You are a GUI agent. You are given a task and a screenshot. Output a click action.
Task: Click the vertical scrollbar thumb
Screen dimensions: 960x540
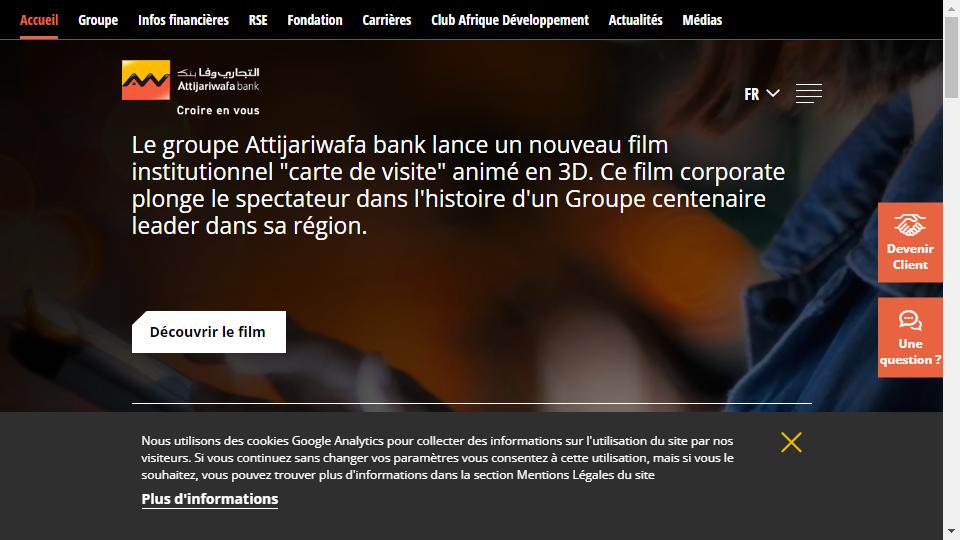coord(951,58)
